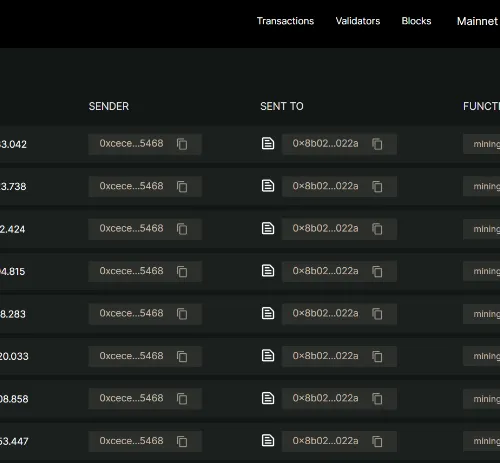Copy sent-to address in the 53.447 row
500x463 pixels.
tap(377, 442)
